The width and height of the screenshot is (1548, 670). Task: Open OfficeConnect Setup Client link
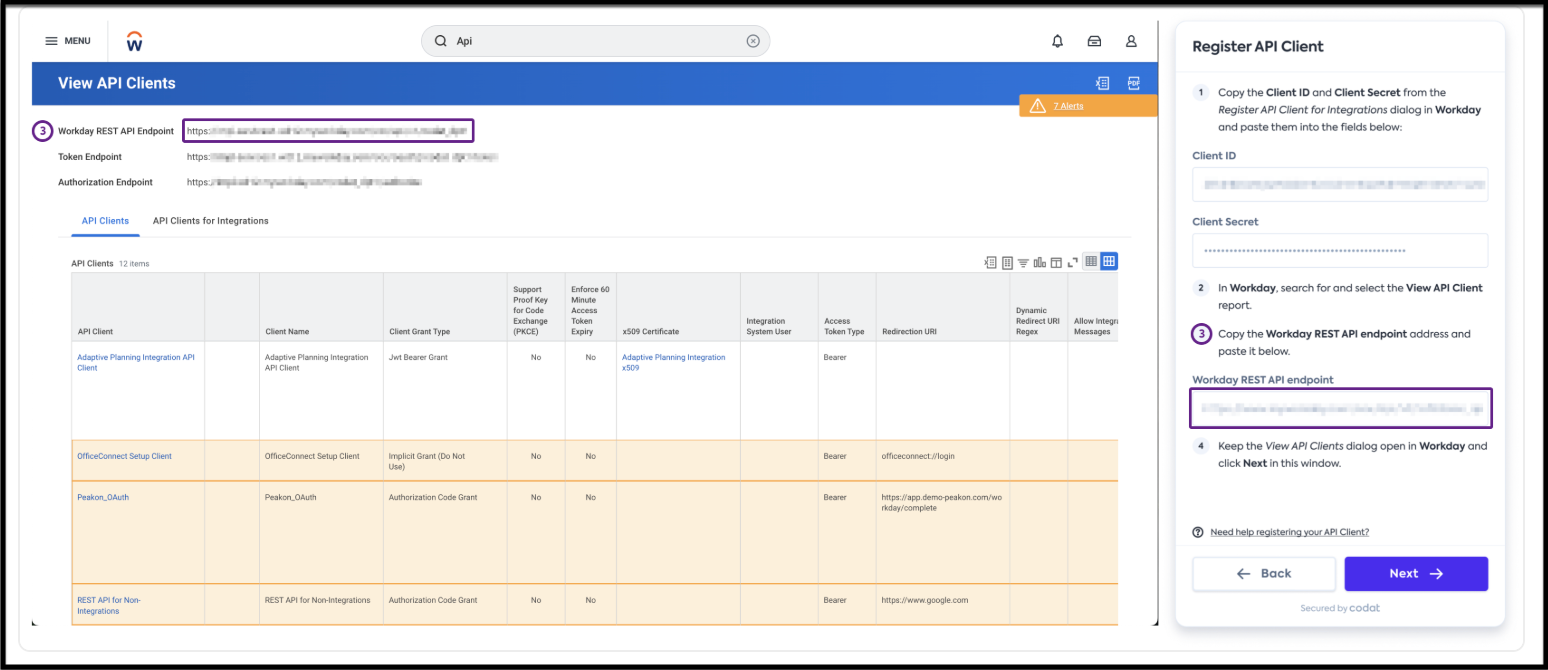124,456
